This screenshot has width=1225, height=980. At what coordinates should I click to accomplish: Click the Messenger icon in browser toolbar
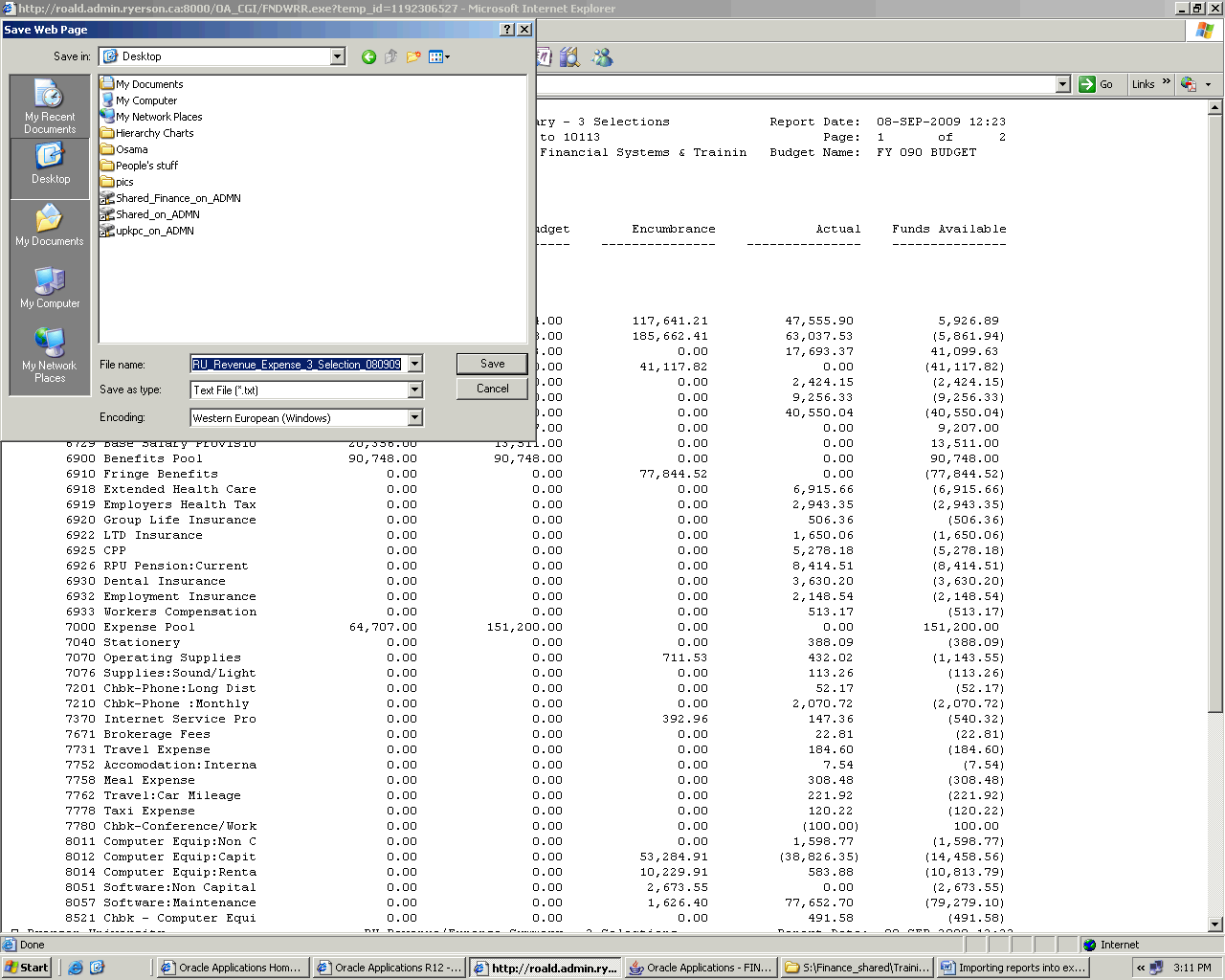602,57
